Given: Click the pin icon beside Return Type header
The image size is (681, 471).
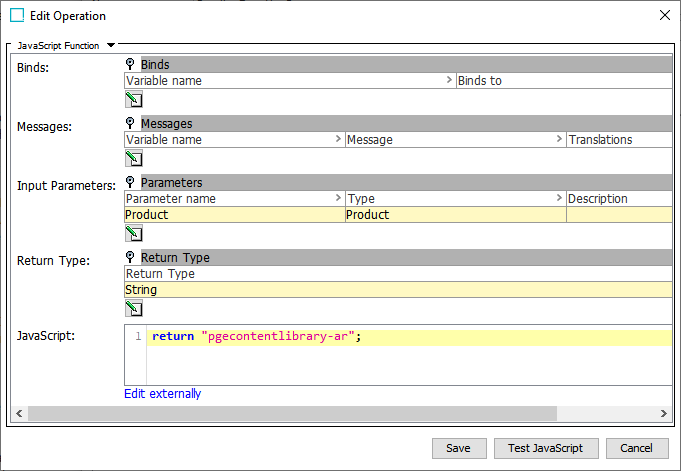Looking at the screenshot, I should tap(130, 257).
